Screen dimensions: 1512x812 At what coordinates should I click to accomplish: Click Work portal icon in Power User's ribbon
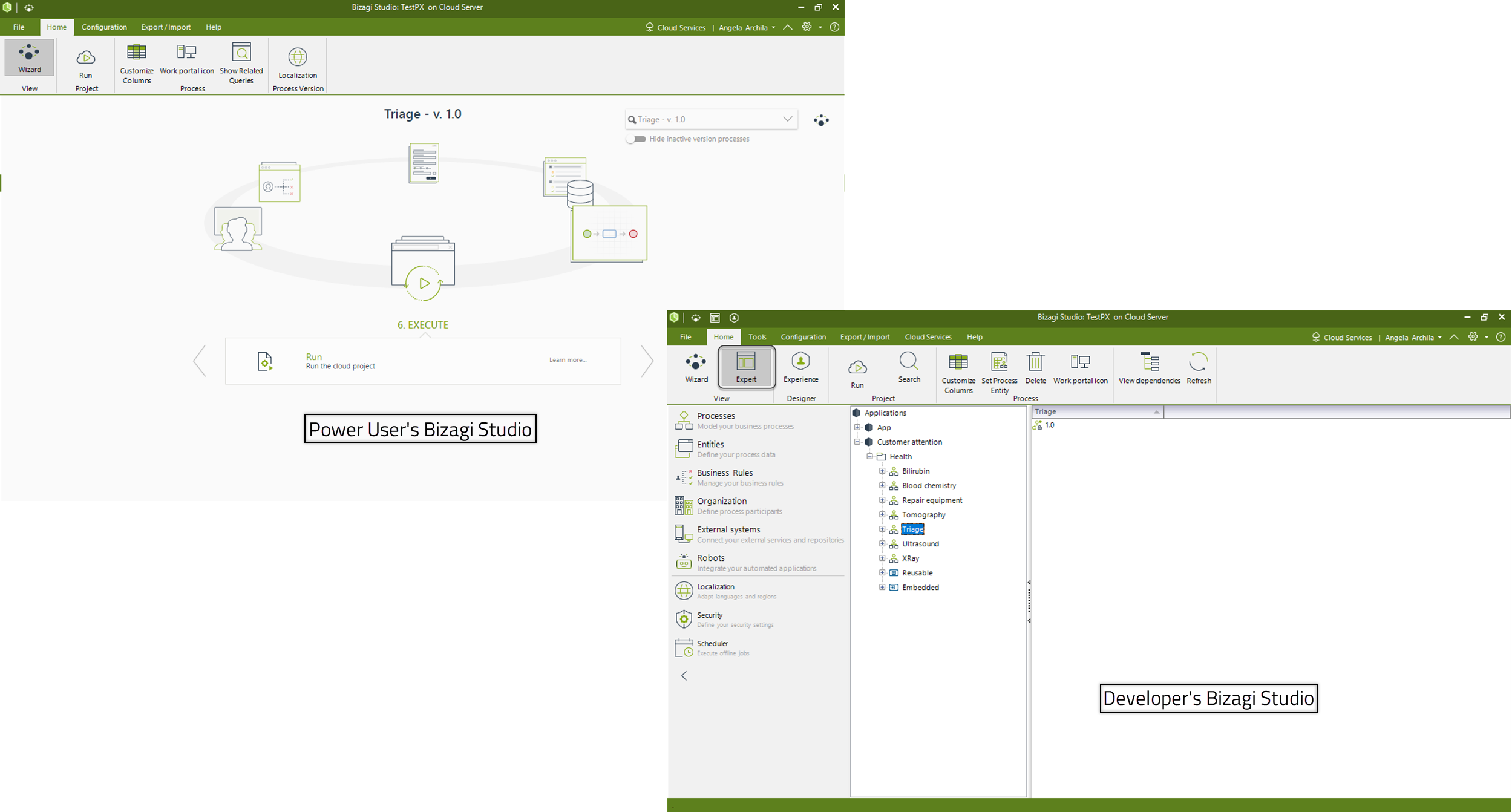tap(187, 59)
